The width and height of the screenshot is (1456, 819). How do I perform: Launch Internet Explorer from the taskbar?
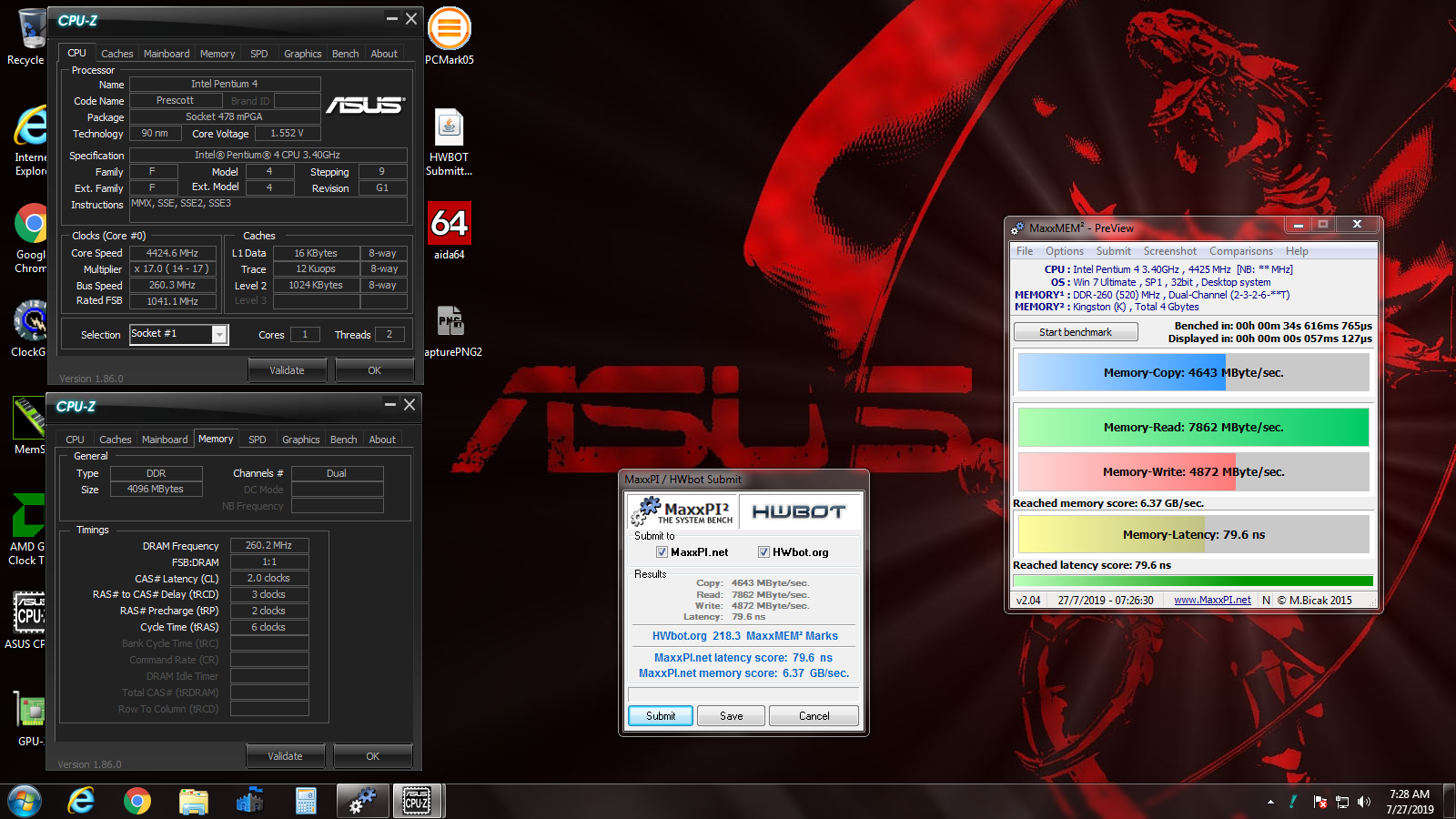[81, 801]
